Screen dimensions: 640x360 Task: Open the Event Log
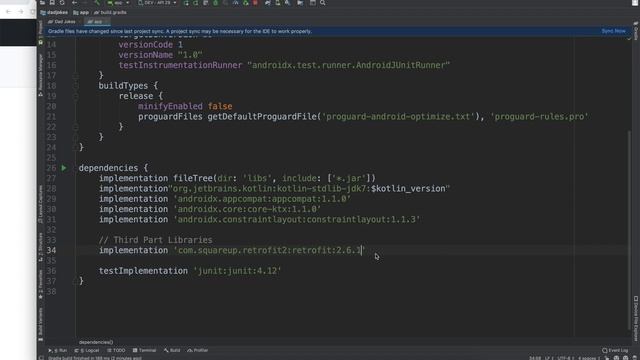pyautogui.click(x=615, y=350)
